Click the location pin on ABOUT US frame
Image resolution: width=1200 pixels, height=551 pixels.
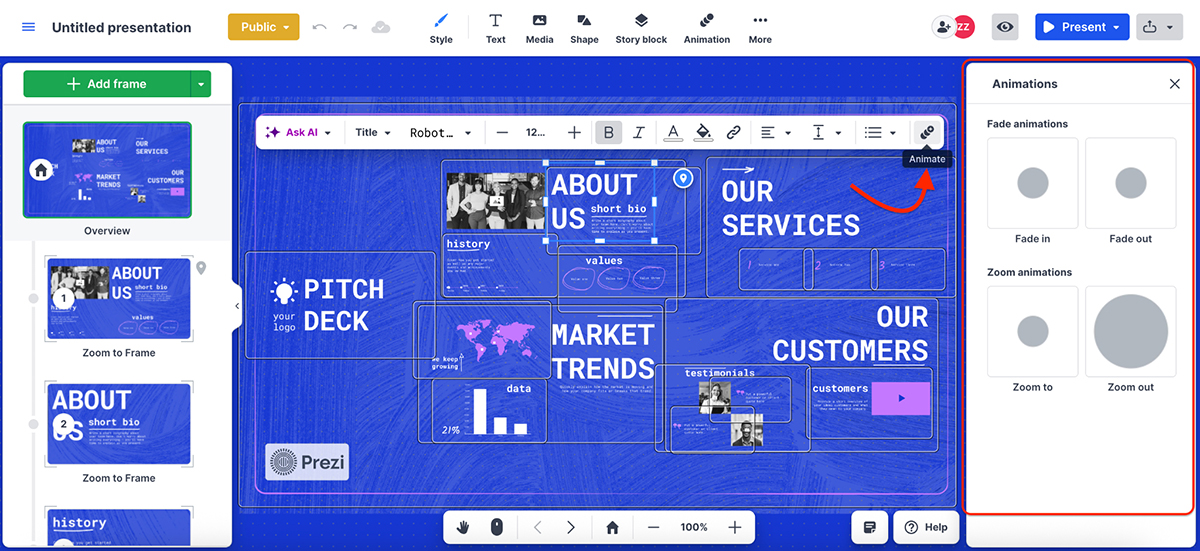(683, 178)
